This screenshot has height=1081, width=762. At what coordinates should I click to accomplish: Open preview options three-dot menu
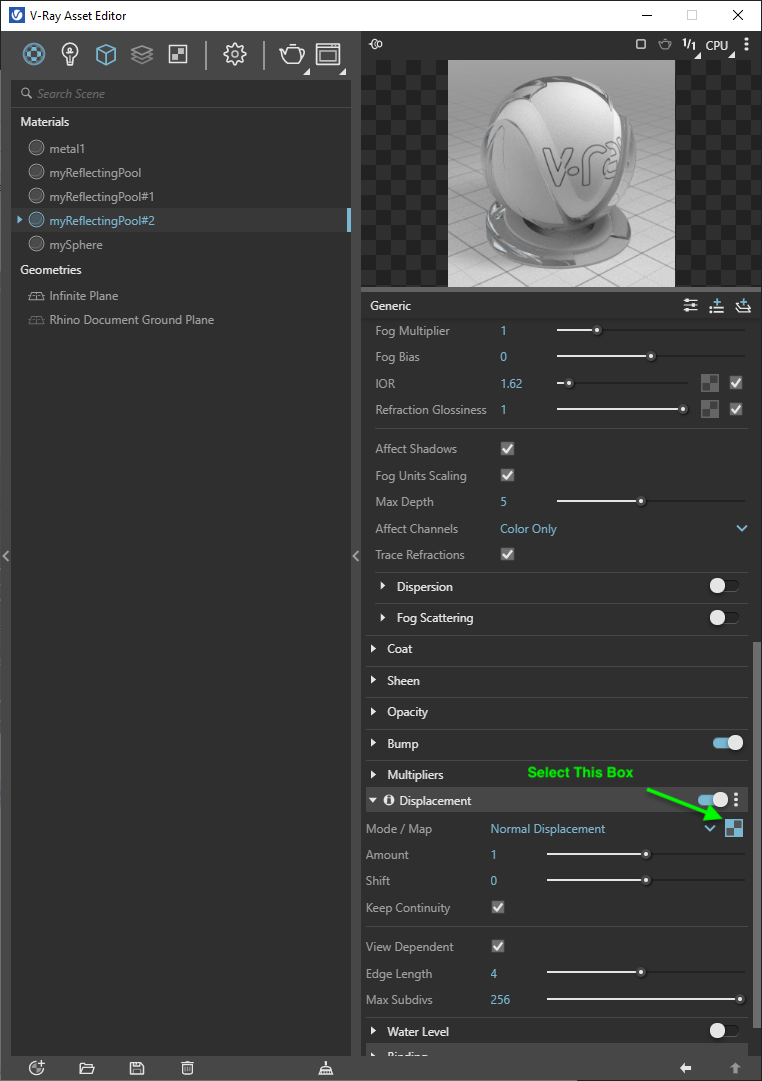tap(746, 44)
